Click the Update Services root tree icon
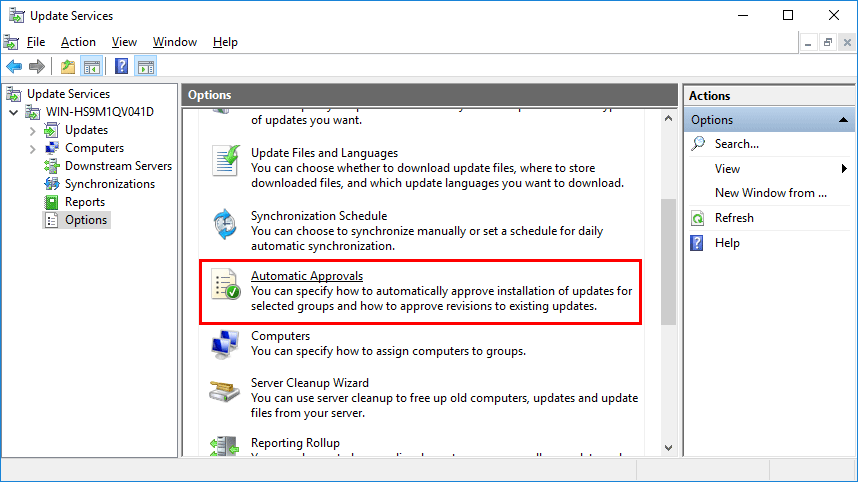The height and width of the screenshot is (482, 858). click(x=14, y=94)
